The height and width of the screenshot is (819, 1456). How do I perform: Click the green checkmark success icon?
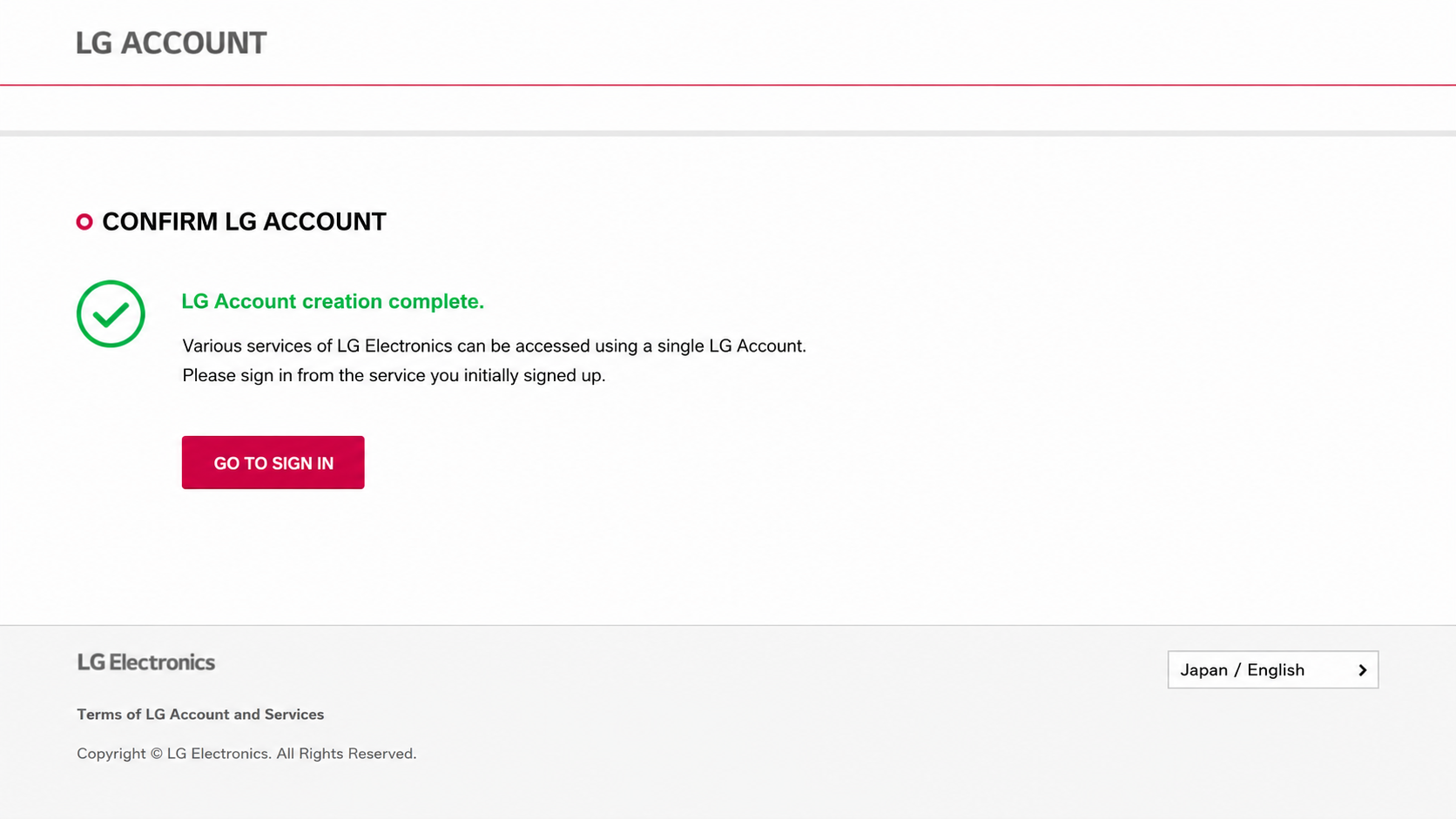click(111, 313)
